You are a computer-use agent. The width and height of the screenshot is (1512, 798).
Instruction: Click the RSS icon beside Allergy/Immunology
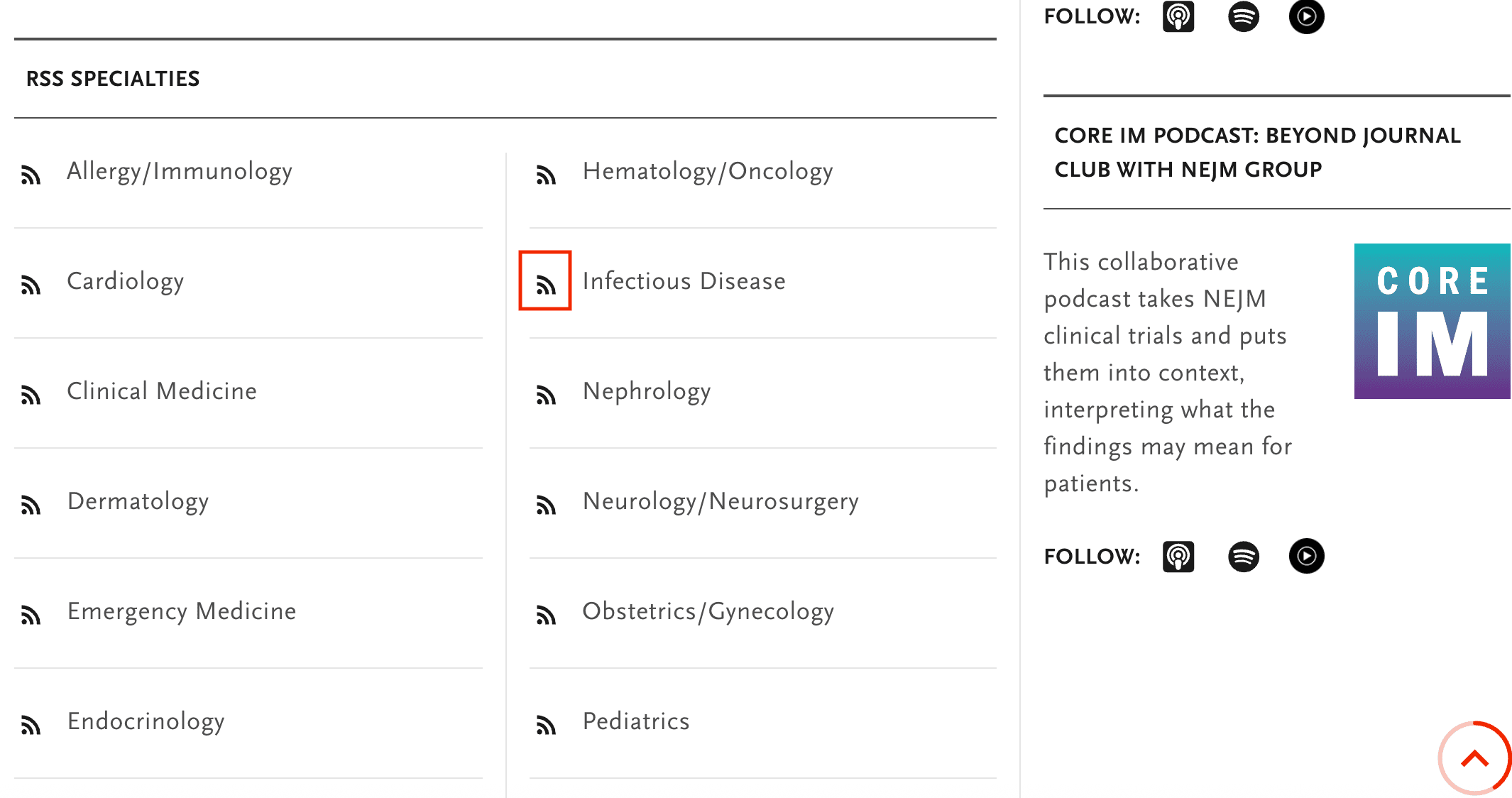tap(31, 175)
